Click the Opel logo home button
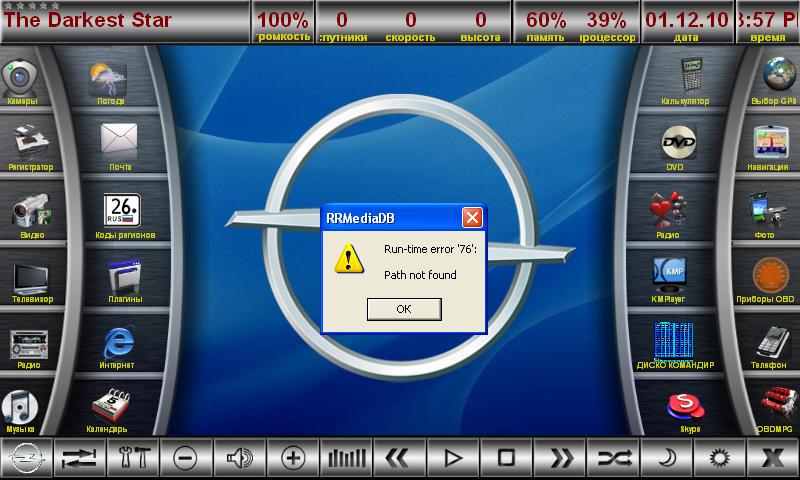Viewport: 800px width, 480px height. 27,458
